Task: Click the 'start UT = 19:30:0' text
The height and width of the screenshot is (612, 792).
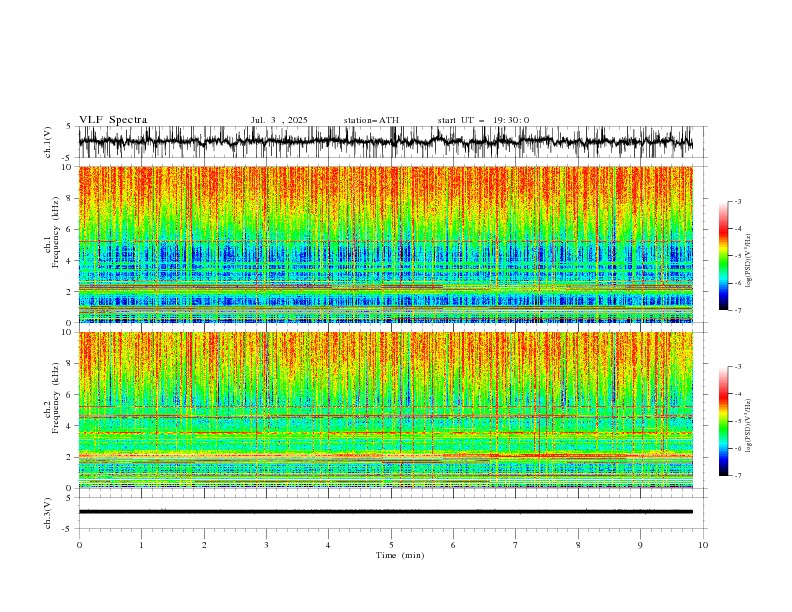Action: point(483,120)
